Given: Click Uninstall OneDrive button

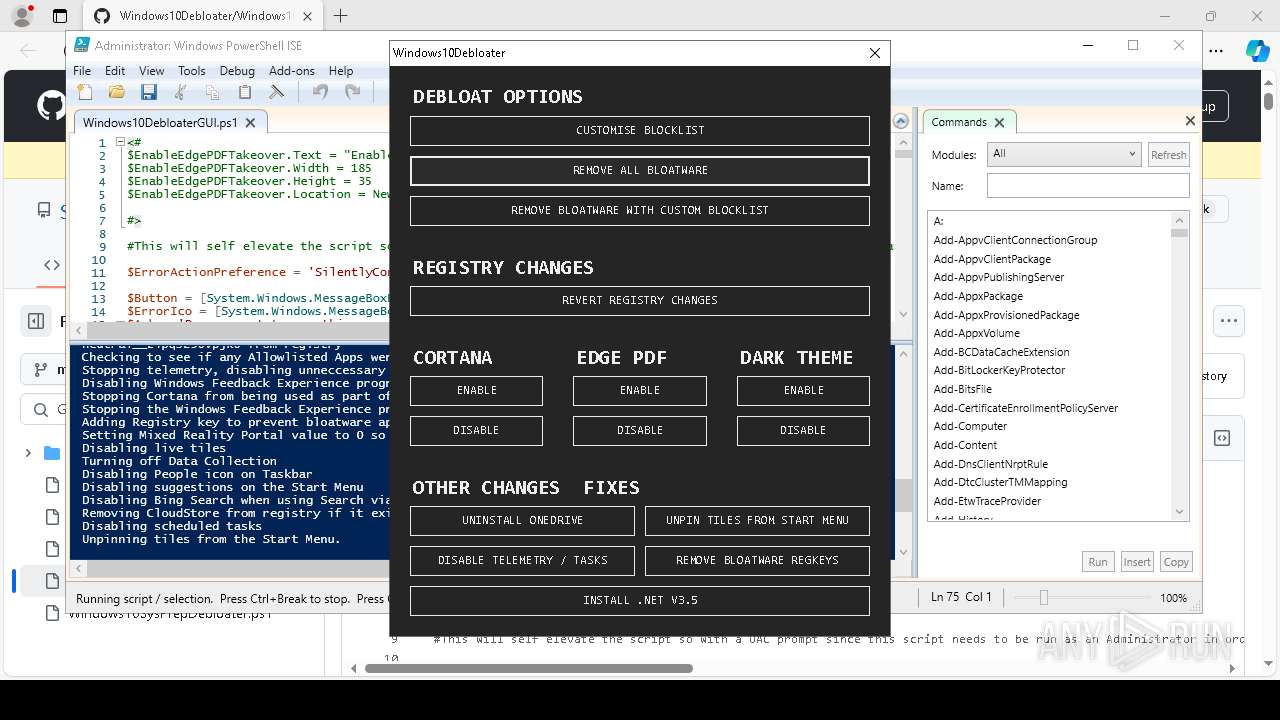Looking at the screenshot, I should point(522,521).
